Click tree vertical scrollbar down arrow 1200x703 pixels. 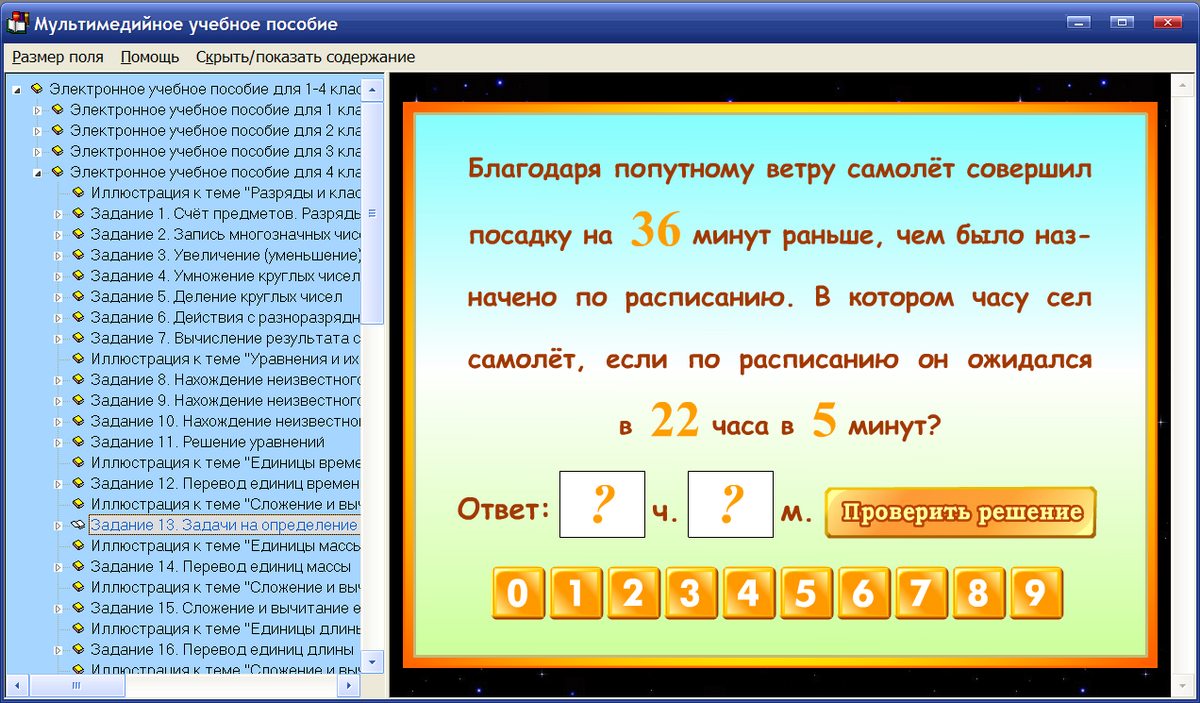tap(372, 662)
